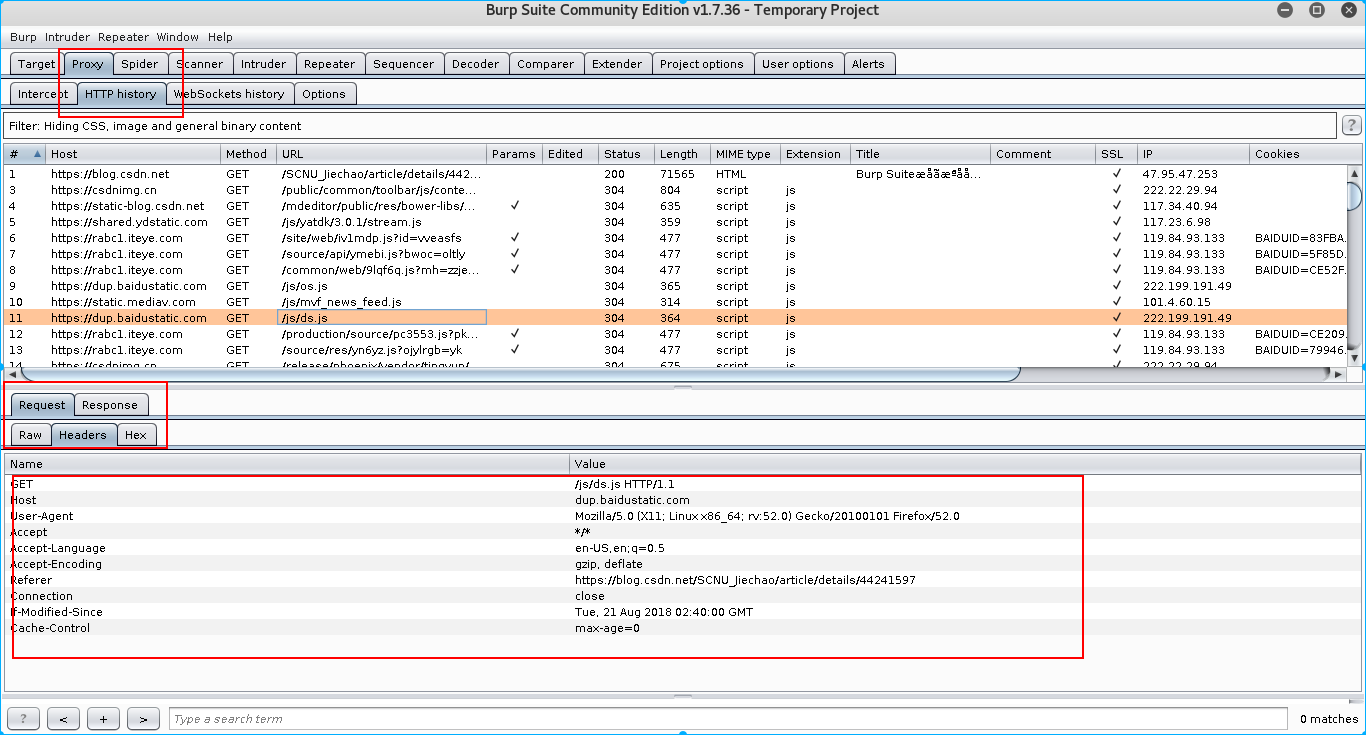The height and width of the screenshot is (735, 1366).
Task: Click the + search options button
Action: point(104,719)
